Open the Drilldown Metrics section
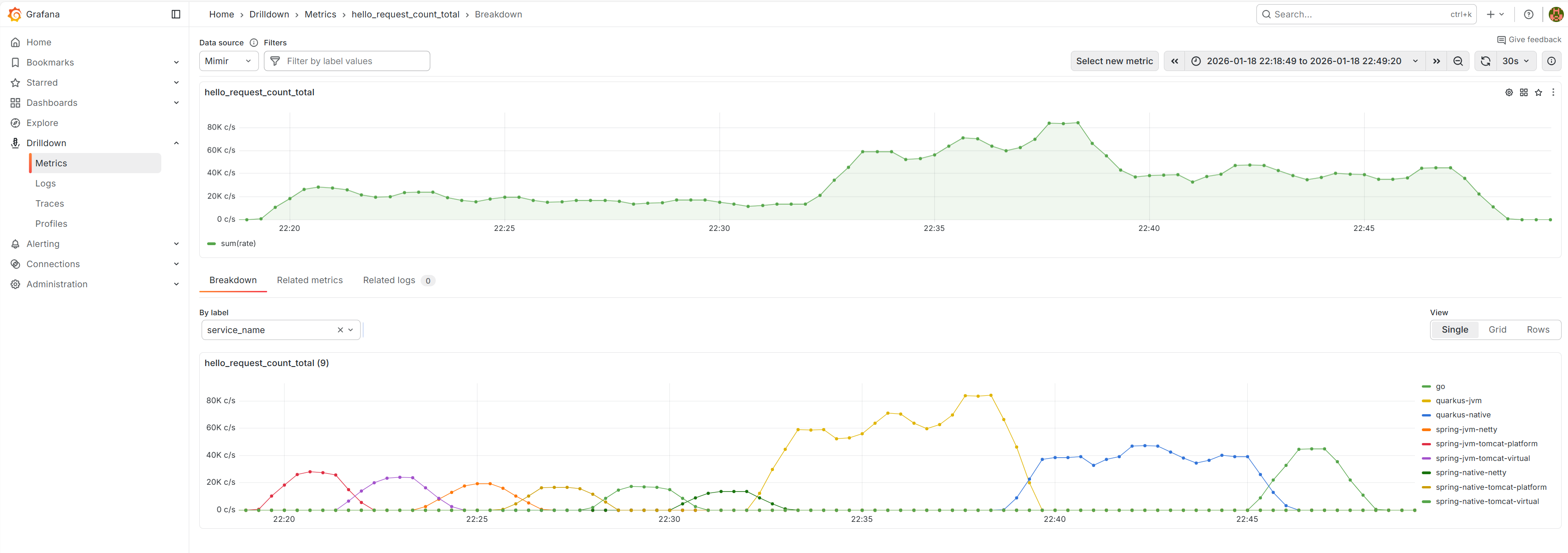The height and width of the screenshot is (553, 1568). click(x=50, y=163)
